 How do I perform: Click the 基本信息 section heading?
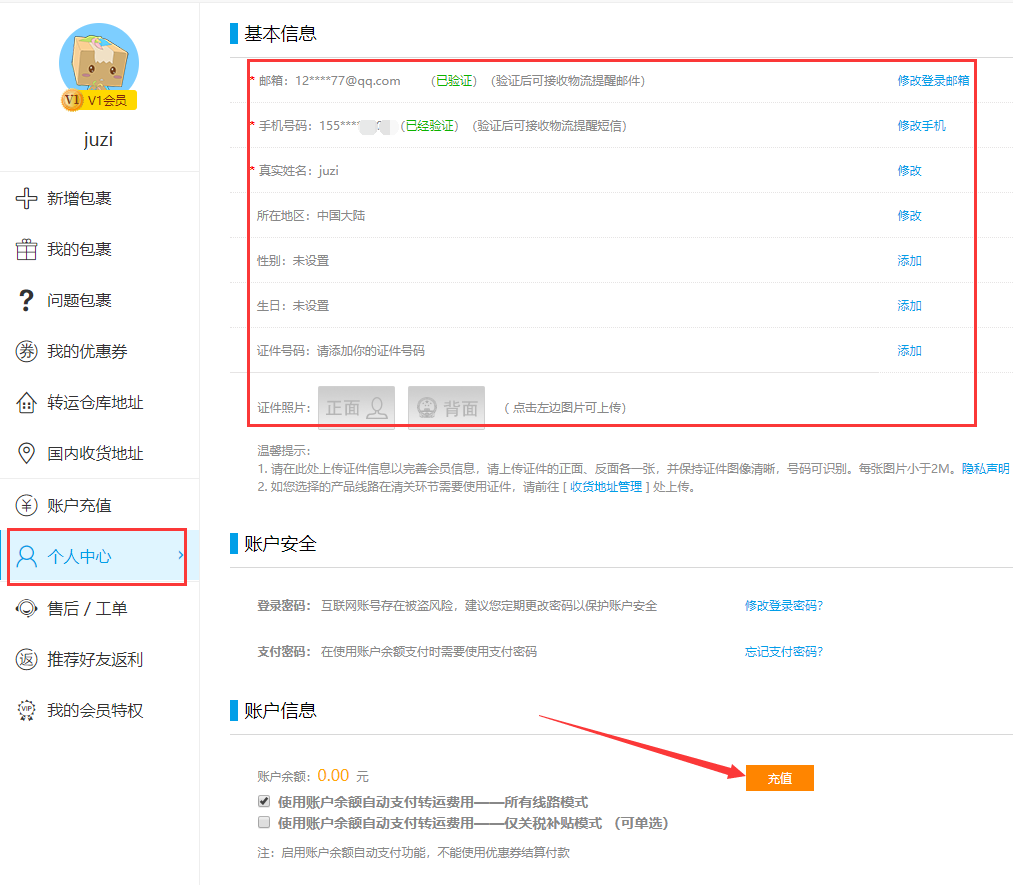[280, 34]
